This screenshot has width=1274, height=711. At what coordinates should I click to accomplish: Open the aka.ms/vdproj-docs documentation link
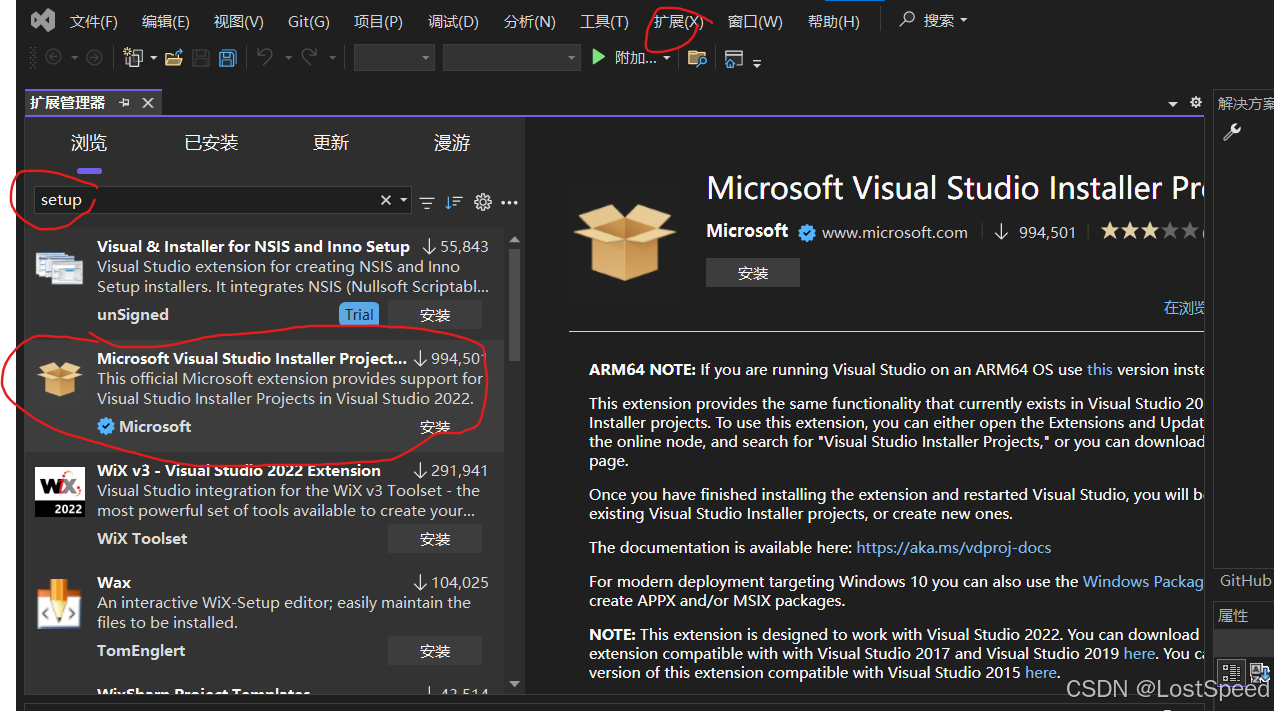[x=954, y=547]
